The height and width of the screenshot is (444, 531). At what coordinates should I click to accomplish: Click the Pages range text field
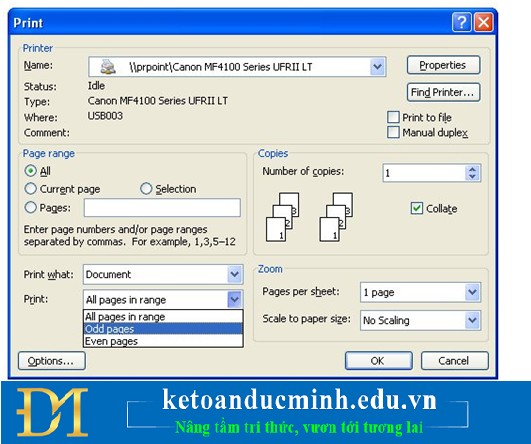click(162, 208)
